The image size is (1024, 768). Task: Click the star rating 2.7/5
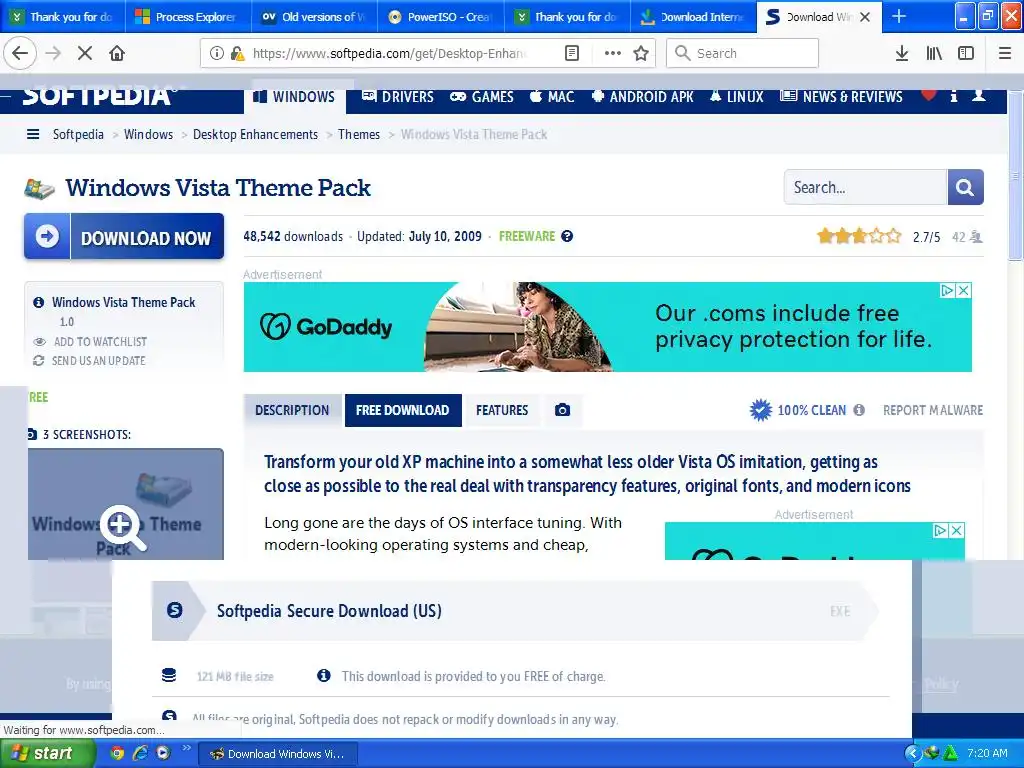[x=859, y=236]
